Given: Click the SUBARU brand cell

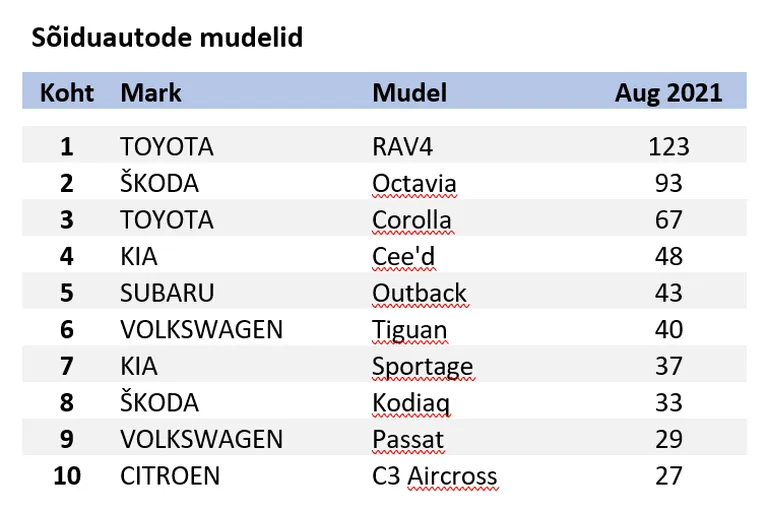Looking at the screenshot, I should tap(168, 293).
